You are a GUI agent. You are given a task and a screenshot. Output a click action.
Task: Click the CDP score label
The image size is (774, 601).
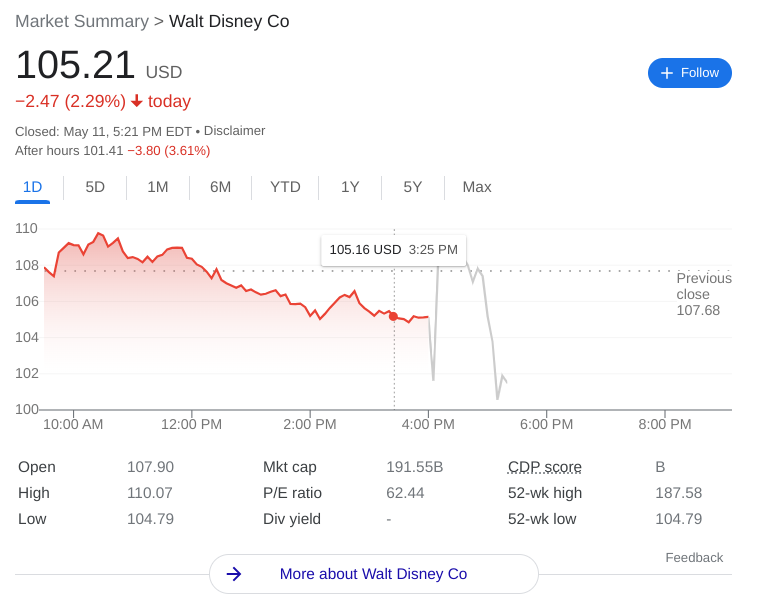tap(544, 467)
